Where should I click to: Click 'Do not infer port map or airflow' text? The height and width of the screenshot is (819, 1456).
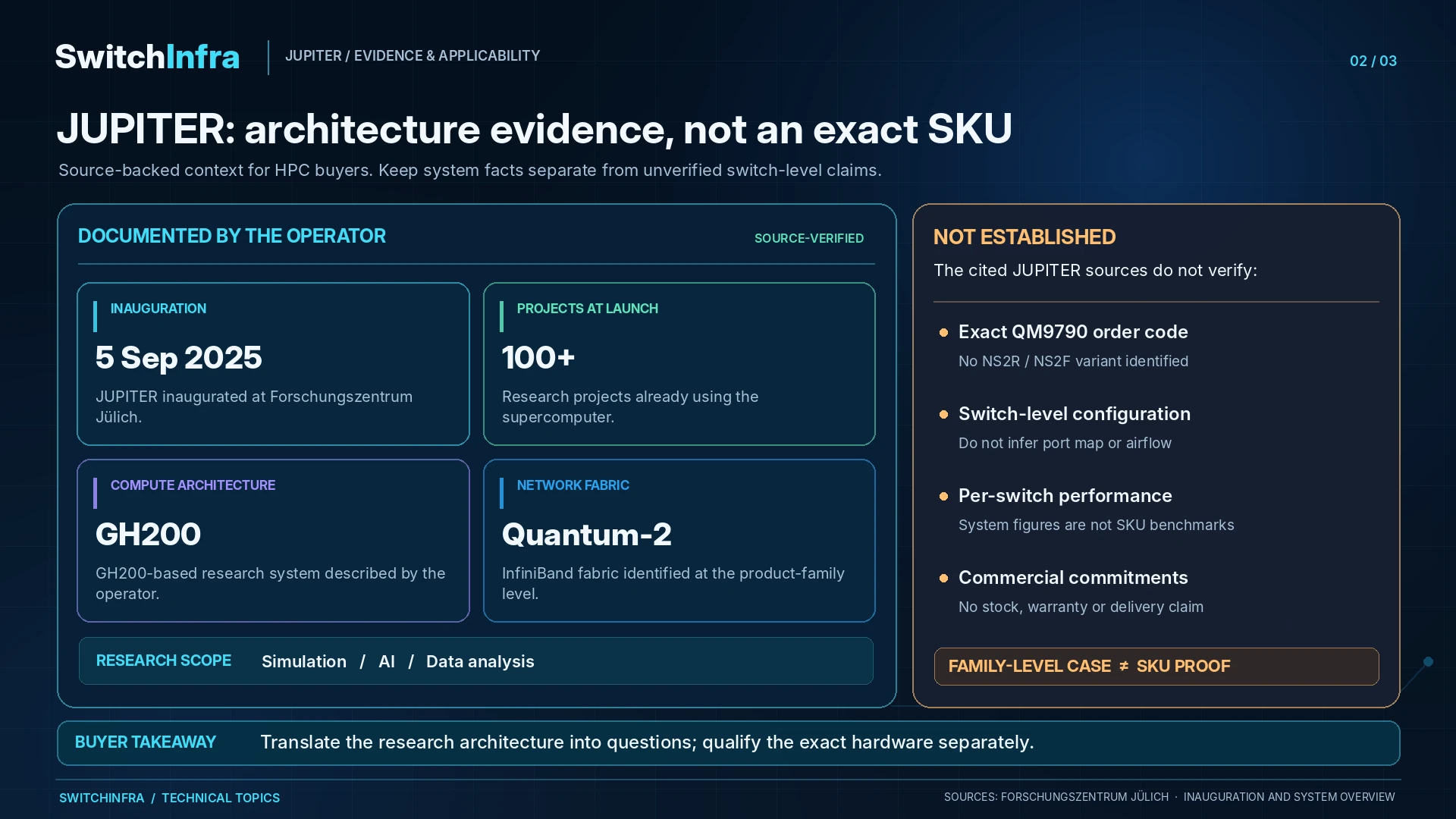pyautogui.click(x=1065, y=443)
